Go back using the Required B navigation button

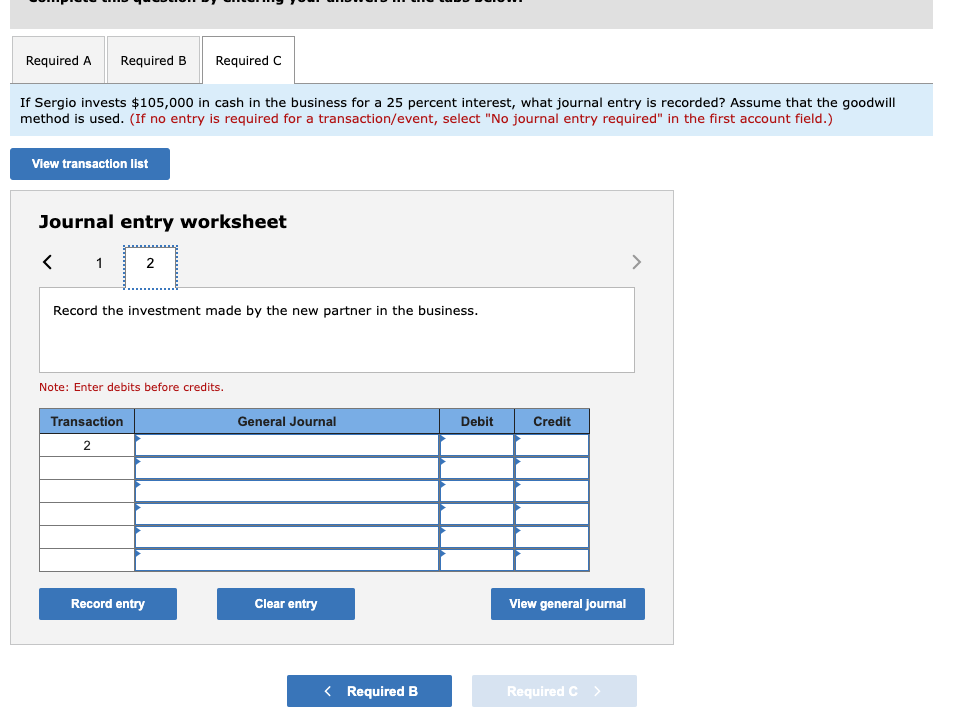369,690
